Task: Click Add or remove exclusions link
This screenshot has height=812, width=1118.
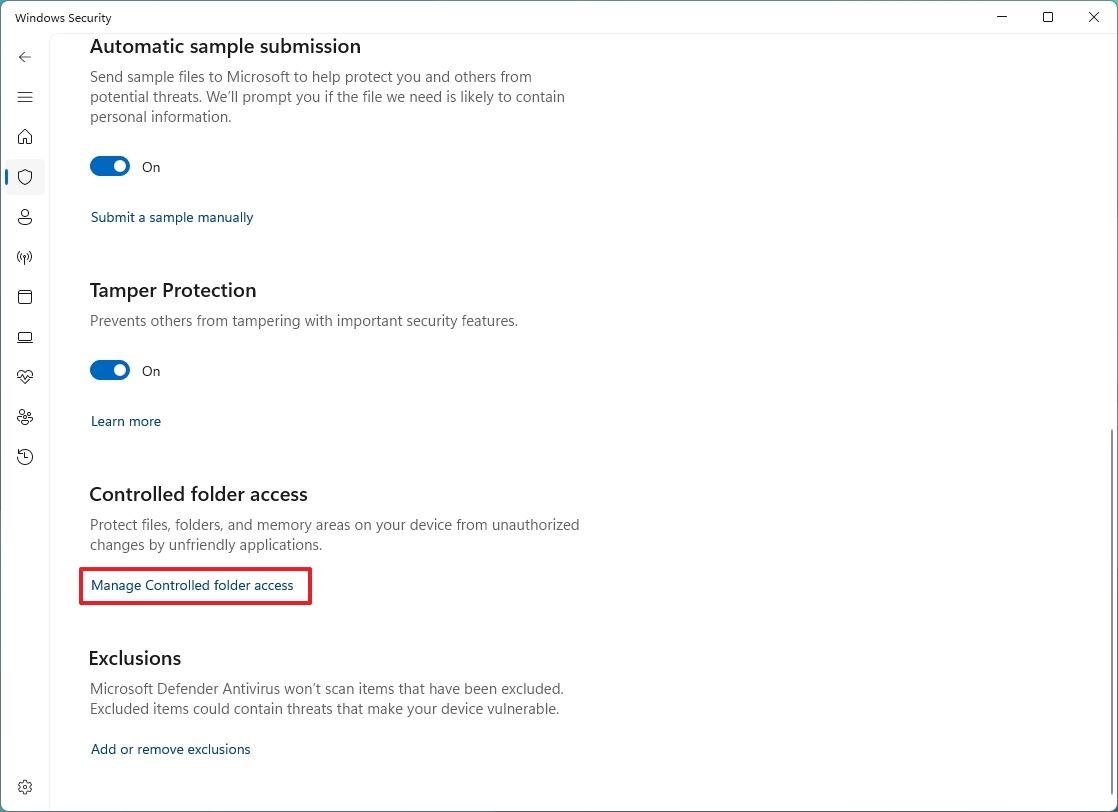Action: pos(171,749)
